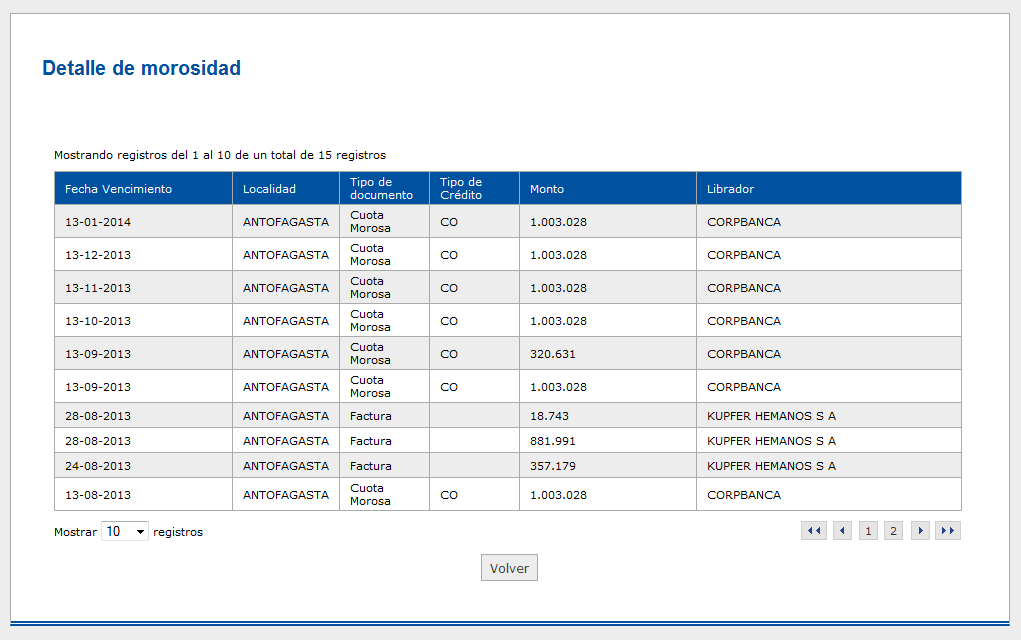Click the amount 320.631
The width and height of the screenshot is (1021, 640).
pos(553,354)
